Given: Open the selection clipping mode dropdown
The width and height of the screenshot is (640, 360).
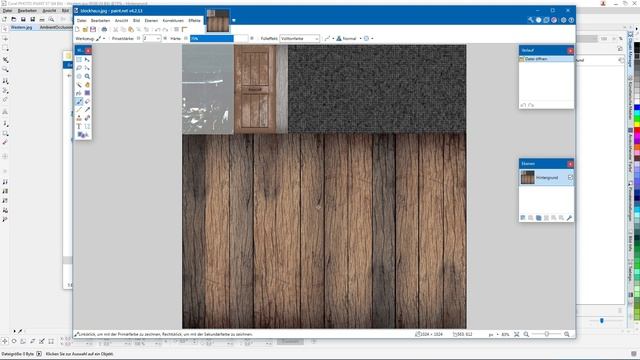Looking at the screenshot, I should point(368,38).
